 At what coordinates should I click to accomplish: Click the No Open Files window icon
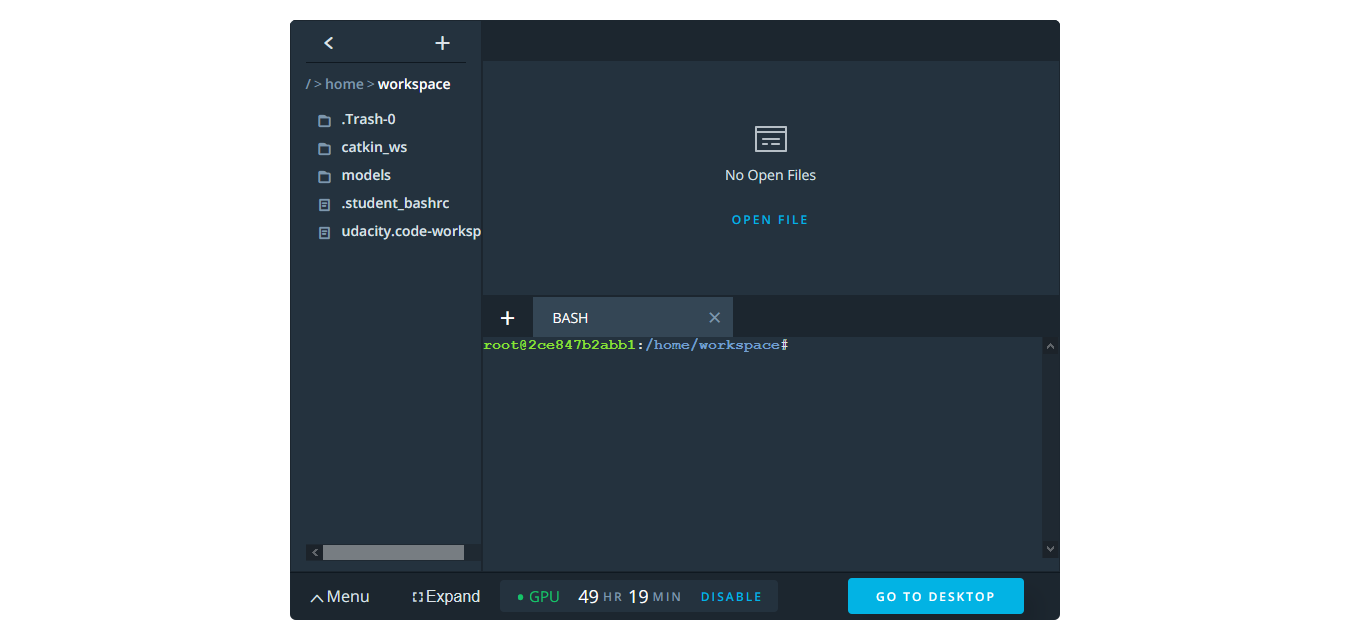click(770, 139)
